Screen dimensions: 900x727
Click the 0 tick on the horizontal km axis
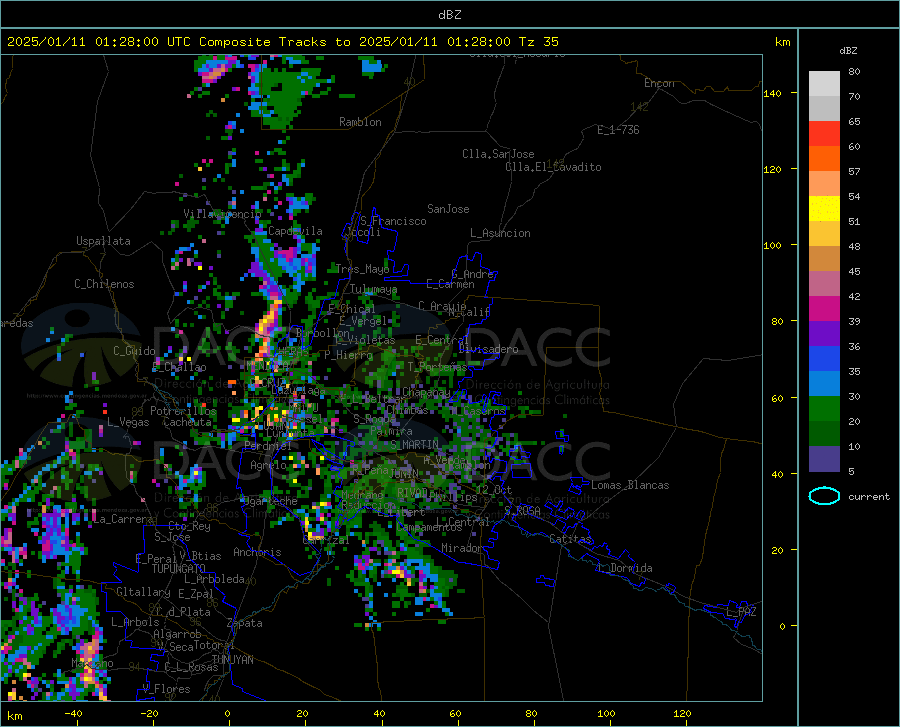(228, 713)
